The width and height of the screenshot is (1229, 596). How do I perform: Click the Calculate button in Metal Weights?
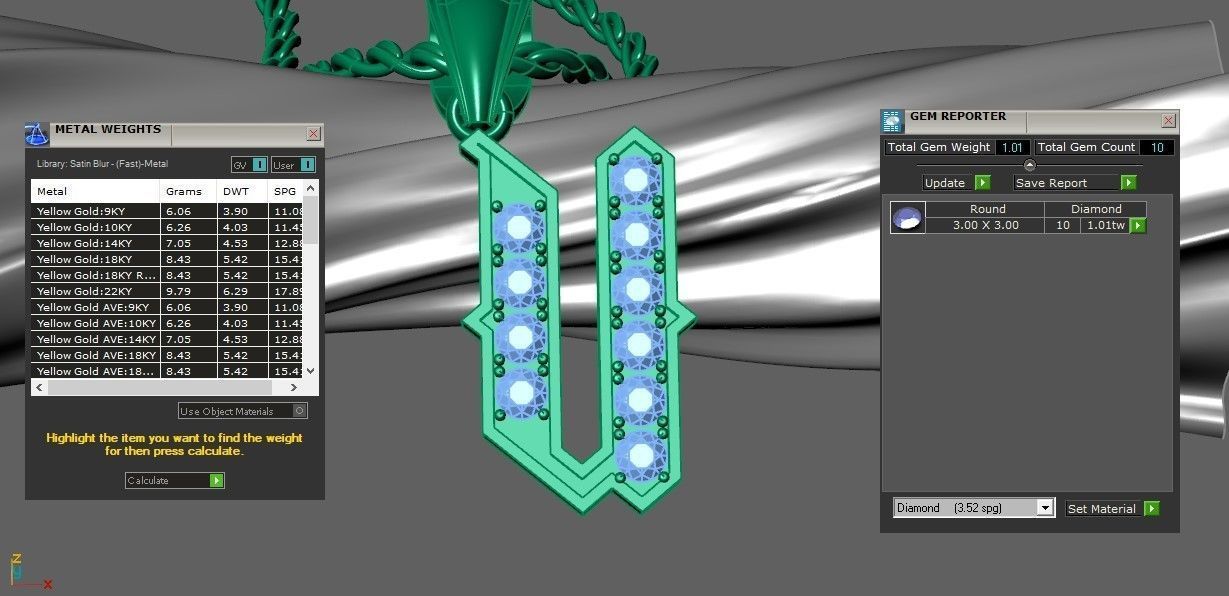[x=175, y=481]
